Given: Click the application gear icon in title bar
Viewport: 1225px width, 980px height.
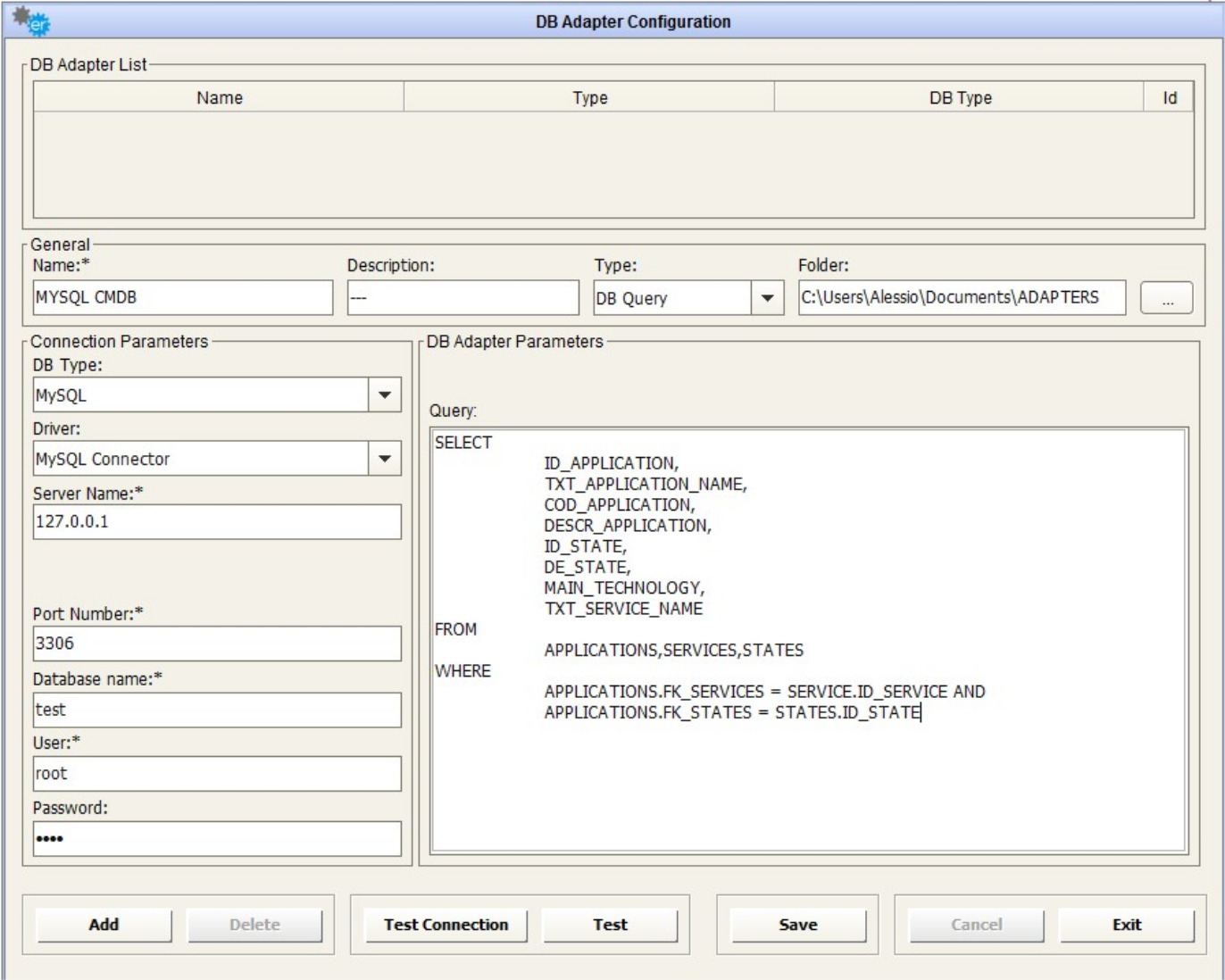Looking at the screenshot, I should tap(31, 21).
